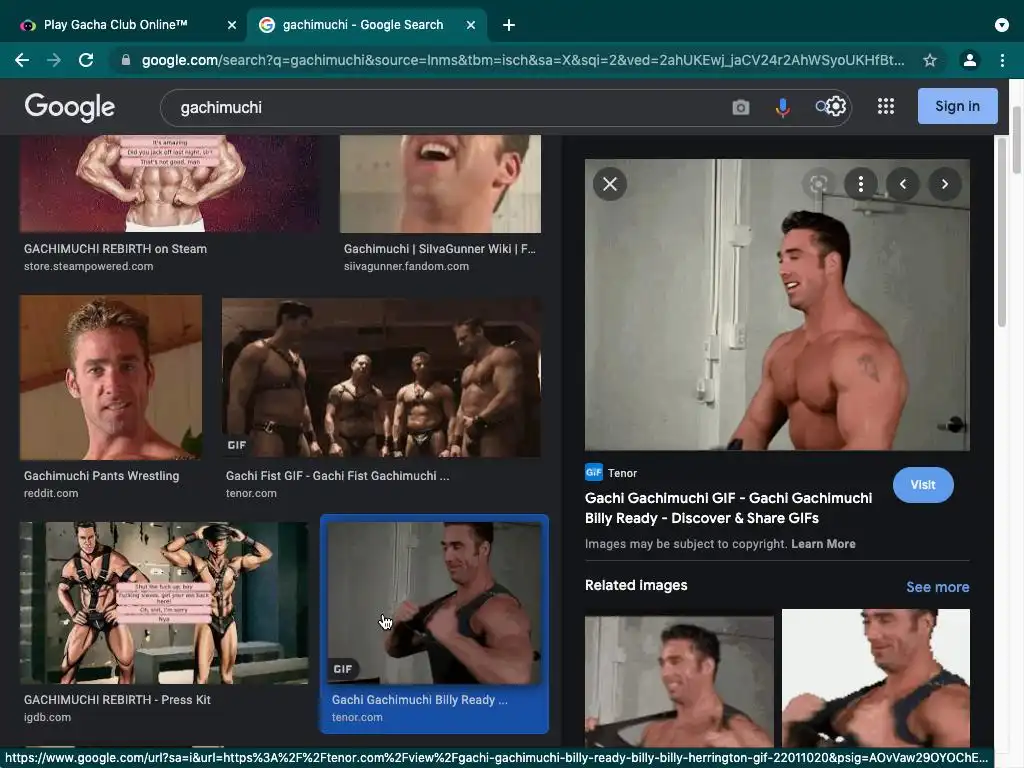The image size is (1024, 768).
Task: Open a new browser tab
Action: 509,25
